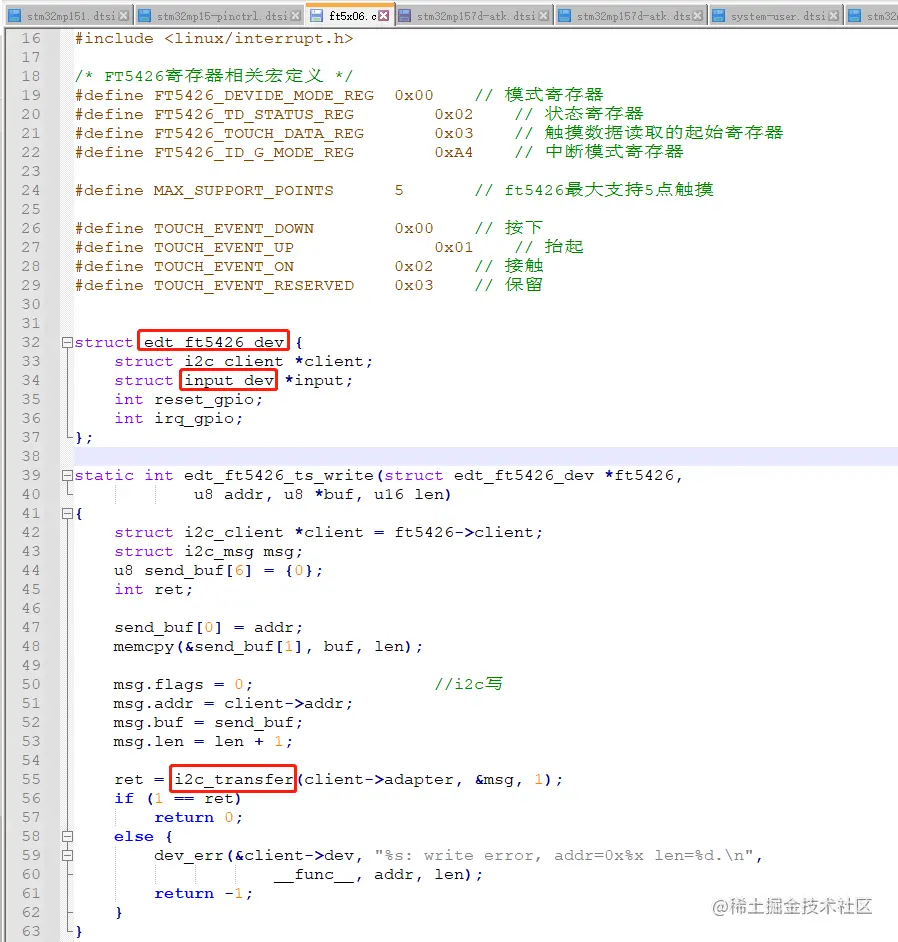
Task: Click MAX_SUPPORT_POINTS macro name
Action: click(x=243, y=190)
